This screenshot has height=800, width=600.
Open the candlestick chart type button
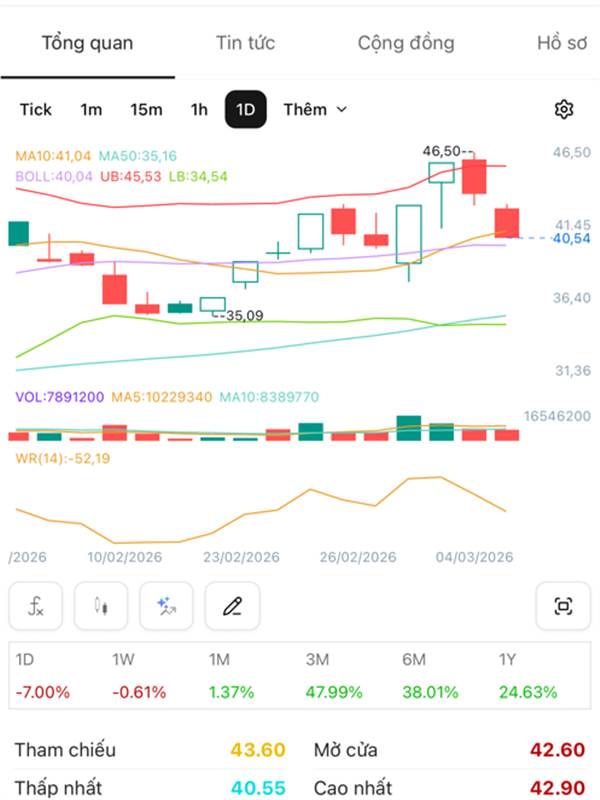(101, 606)
